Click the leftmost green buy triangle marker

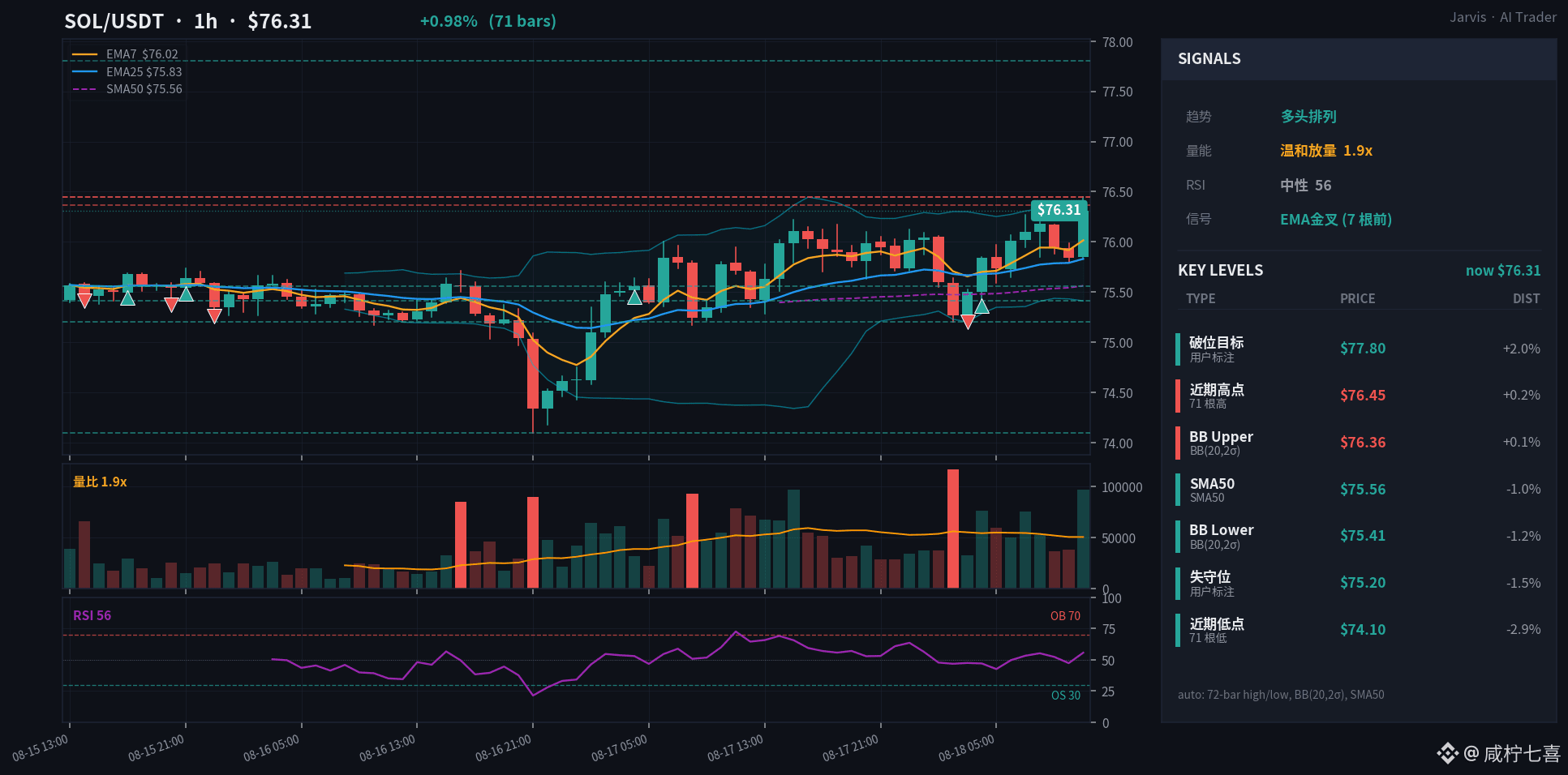click(x=127, y=298)
